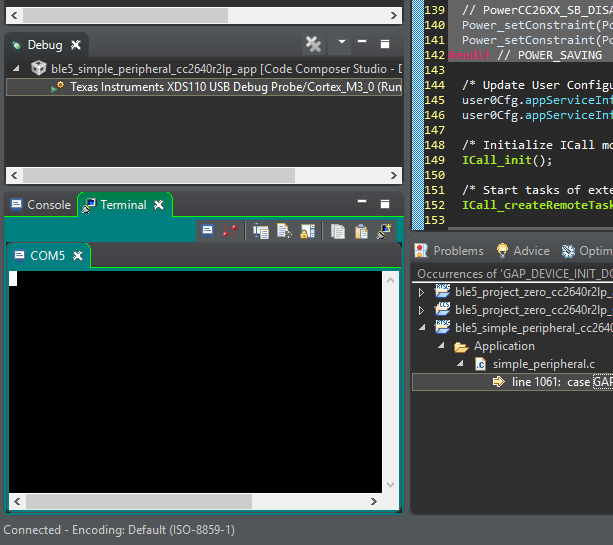Click the red Disconnect terminal icon
The width and height of the screenshot is (613, 545).
[230, 231]
